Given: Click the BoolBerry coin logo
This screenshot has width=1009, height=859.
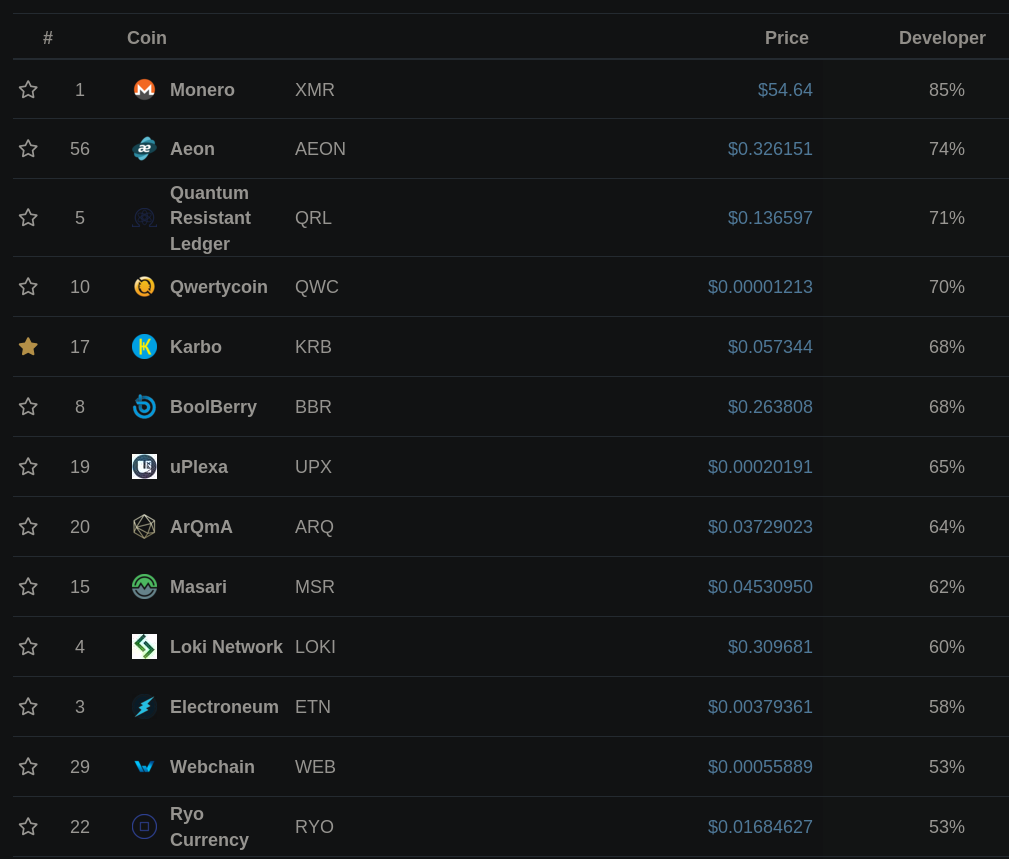Looking at the screenshot, I should 144,407.
